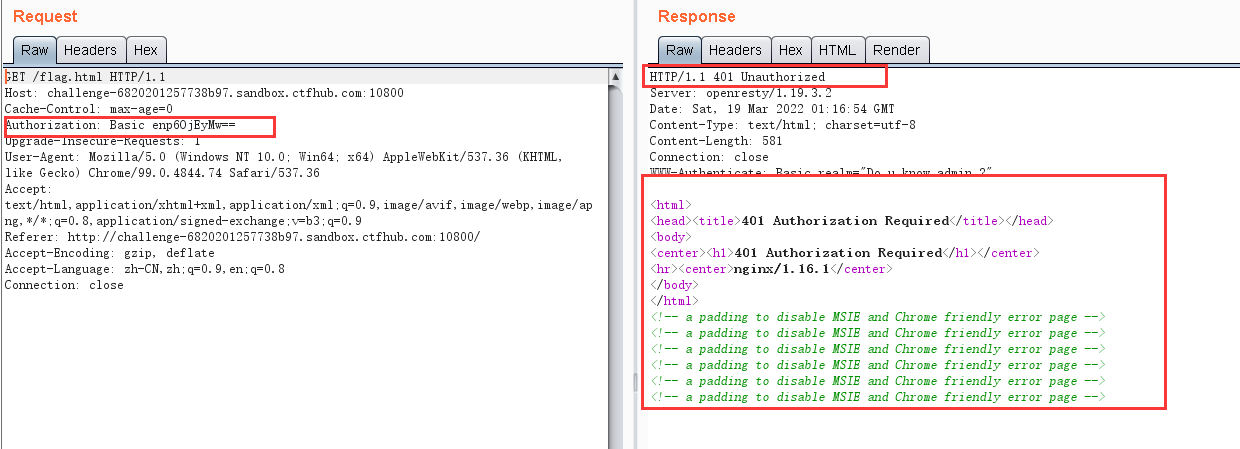This screenshot has width=1240, height=449.
Task: Place cursor in GET /flag.html request line
Action: (85, 77)
